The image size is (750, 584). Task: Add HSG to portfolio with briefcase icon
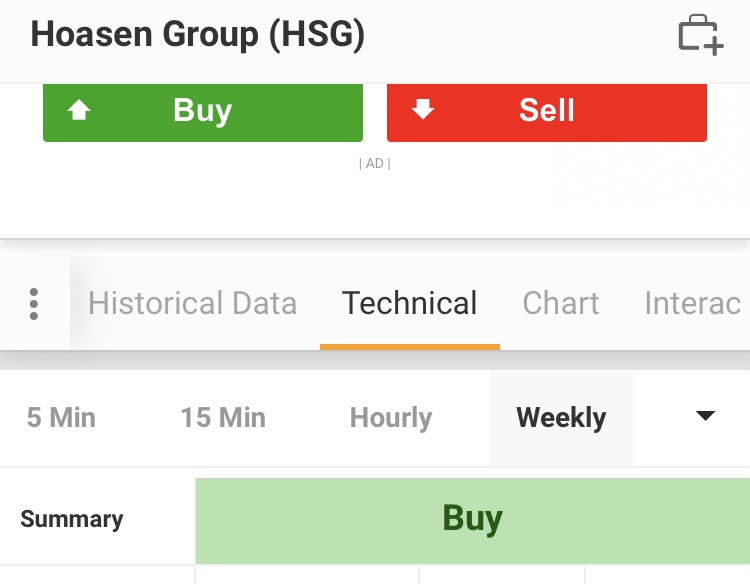click(700, 35)
